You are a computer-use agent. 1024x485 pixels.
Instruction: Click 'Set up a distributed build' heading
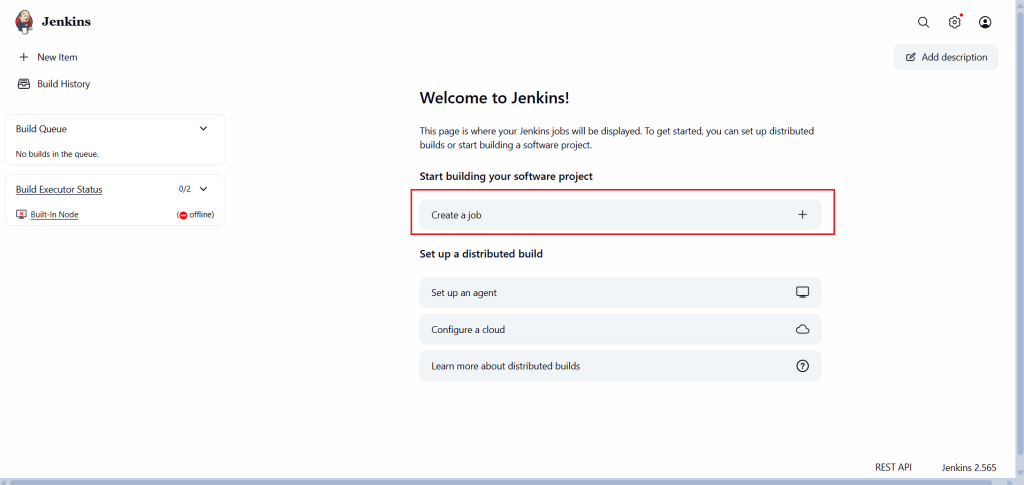tap(481, 254)
